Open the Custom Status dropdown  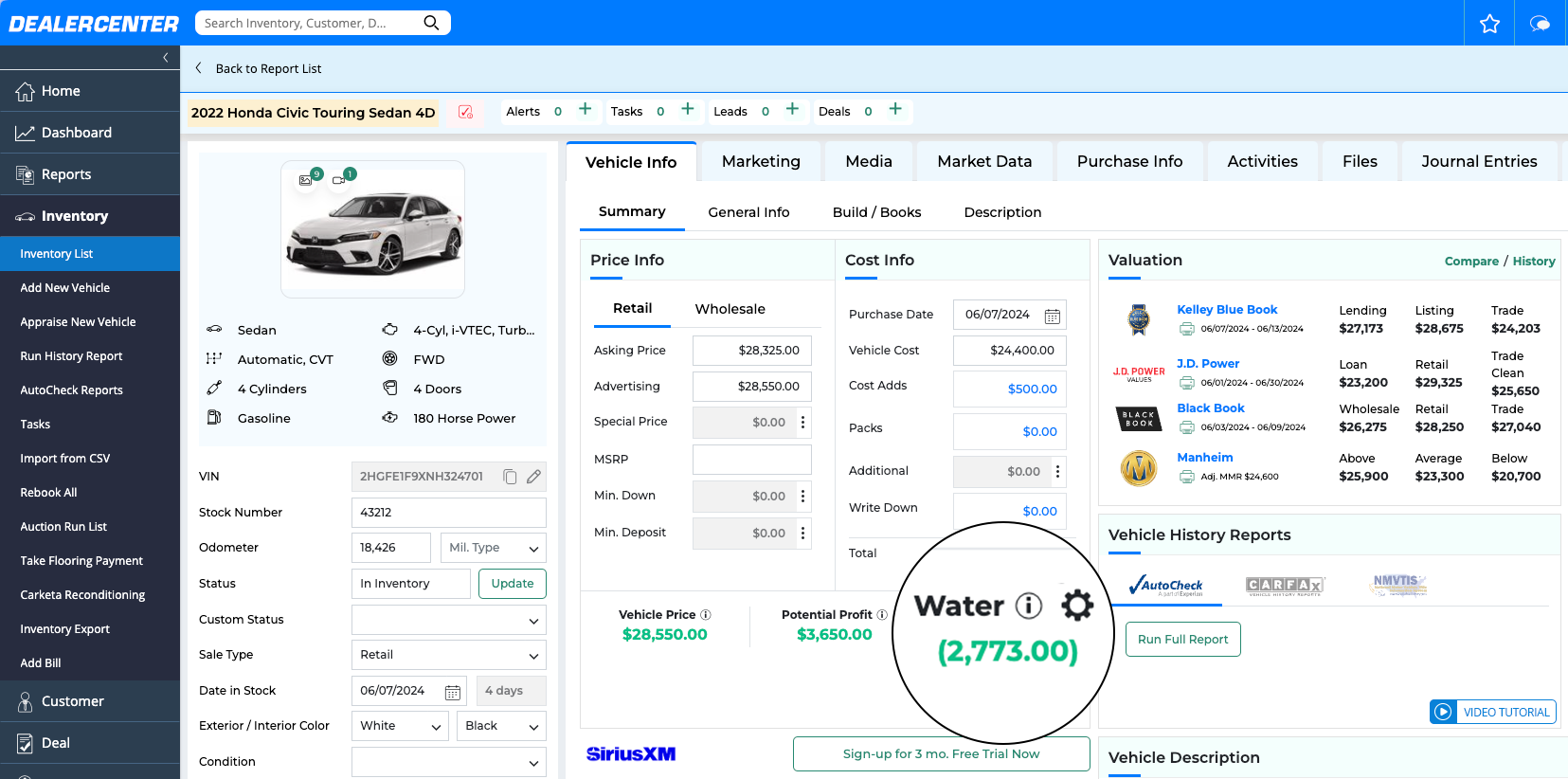click(x=449, y=620)
